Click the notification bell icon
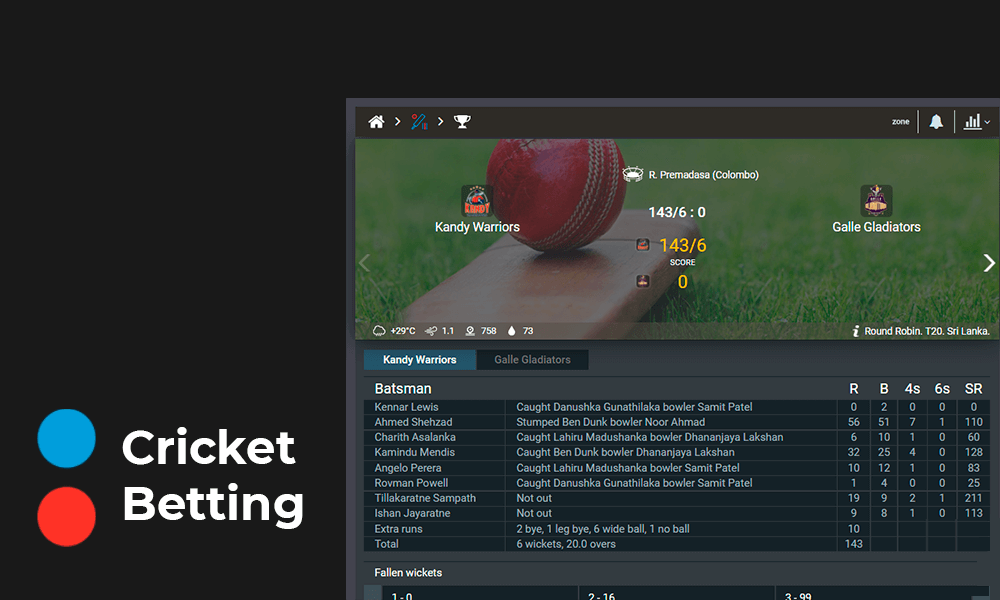This screenshot has width=1000, height=600. click(x=936, y=121)
